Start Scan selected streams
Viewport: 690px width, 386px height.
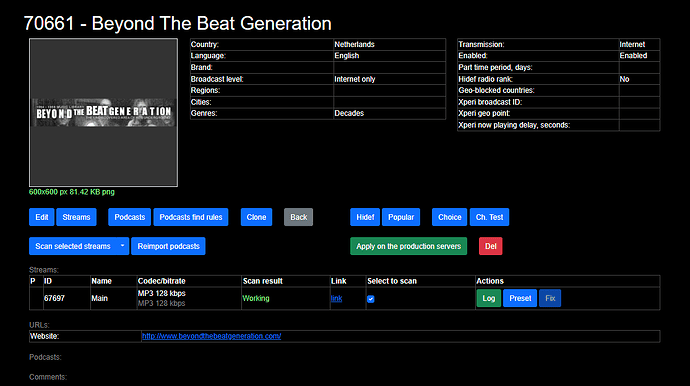click(x=73, y=246)
